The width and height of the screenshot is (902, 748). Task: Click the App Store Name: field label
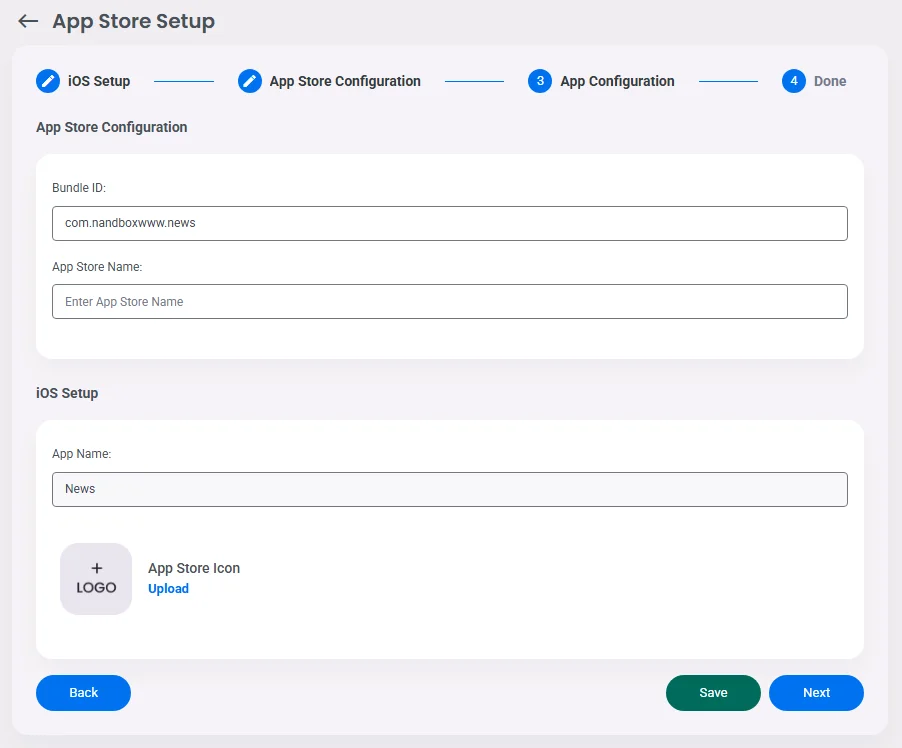[x=97, y=267]
